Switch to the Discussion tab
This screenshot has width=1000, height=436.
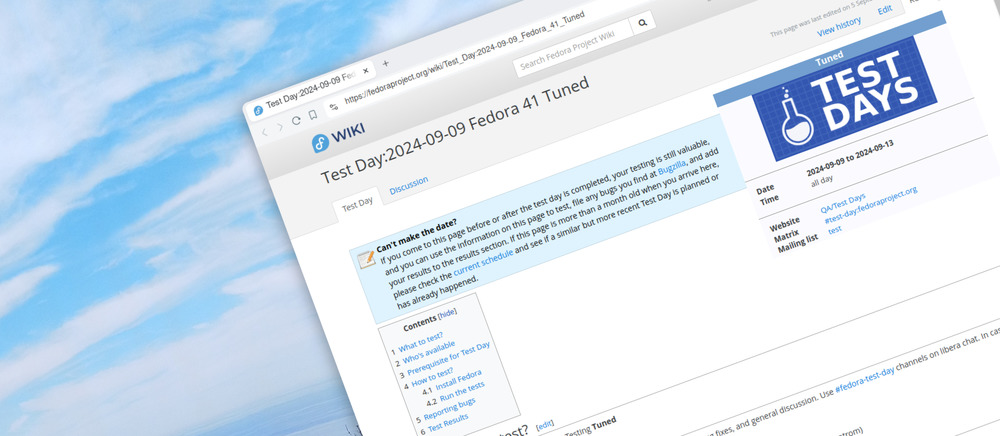tap(408, 182)
